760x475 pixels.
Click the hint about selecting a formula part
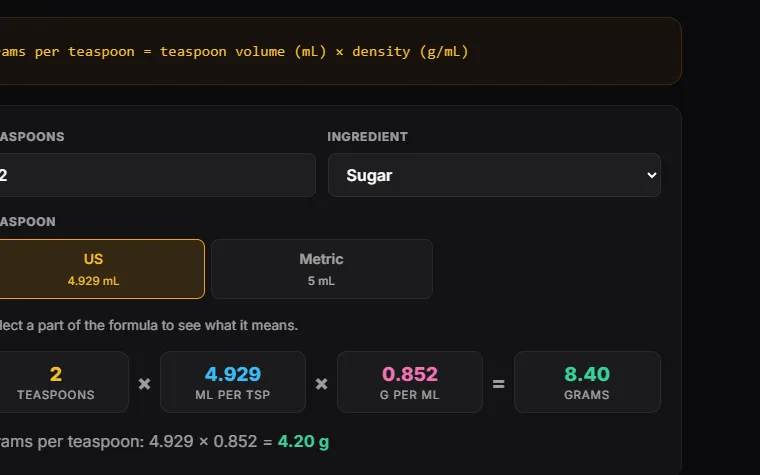pos(149,325)
